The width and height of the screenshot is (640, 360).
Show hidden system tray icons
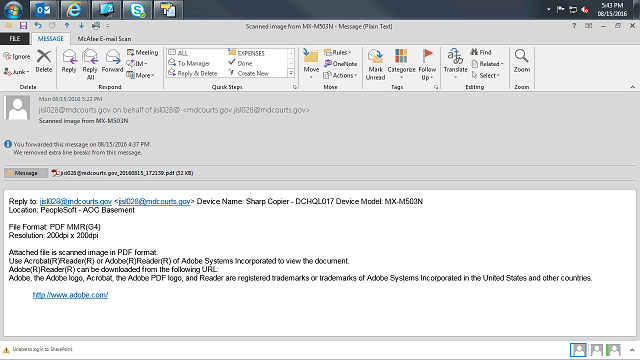[549, 9]
